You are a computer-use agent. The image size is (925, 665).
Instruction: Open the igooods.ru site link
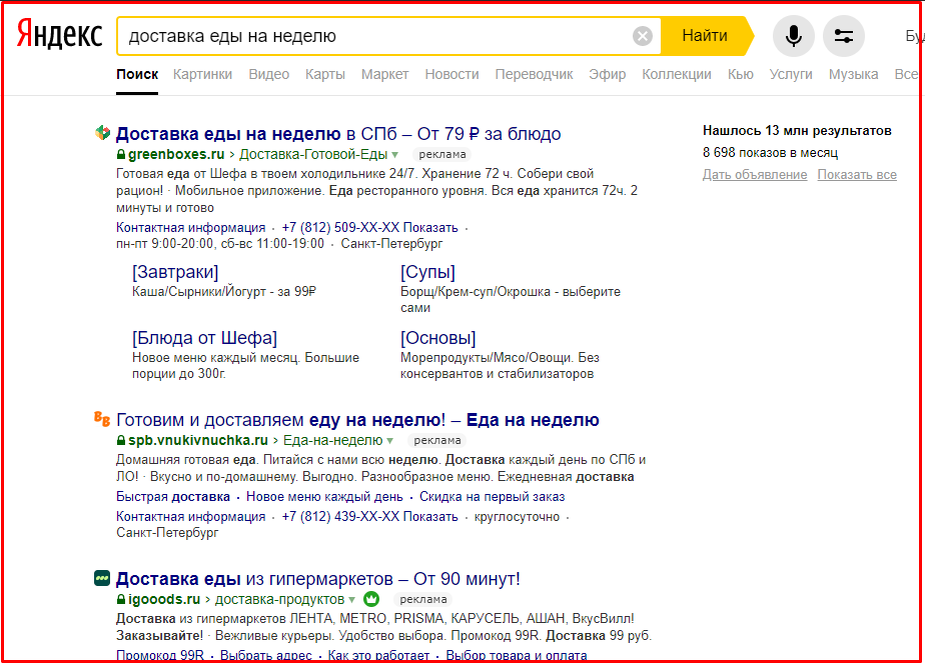click(164, 600)
